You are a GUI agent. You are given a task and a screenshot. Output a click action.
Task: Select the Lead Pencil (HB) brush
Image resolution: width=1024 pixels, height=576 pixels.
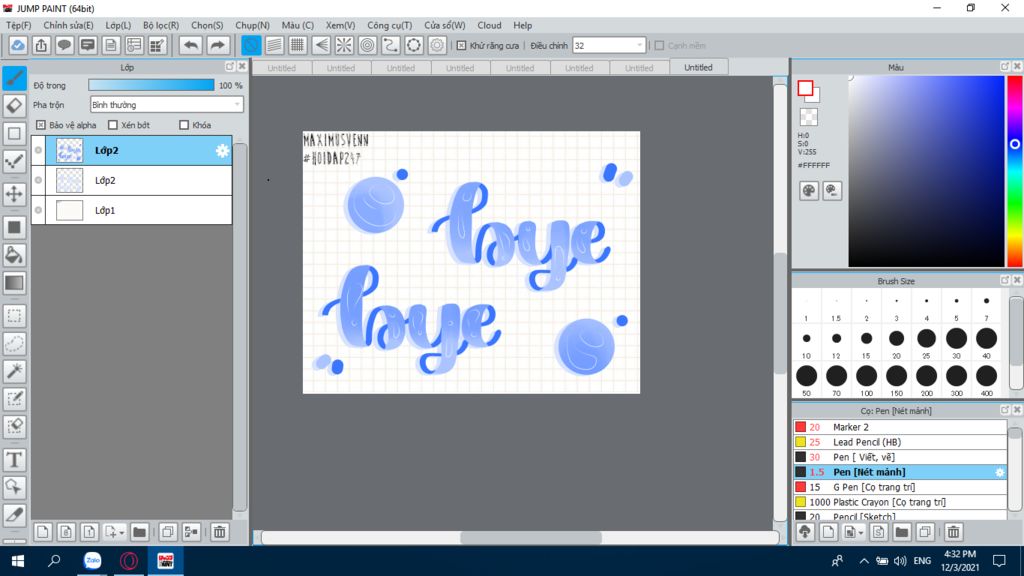pos(900,442)
